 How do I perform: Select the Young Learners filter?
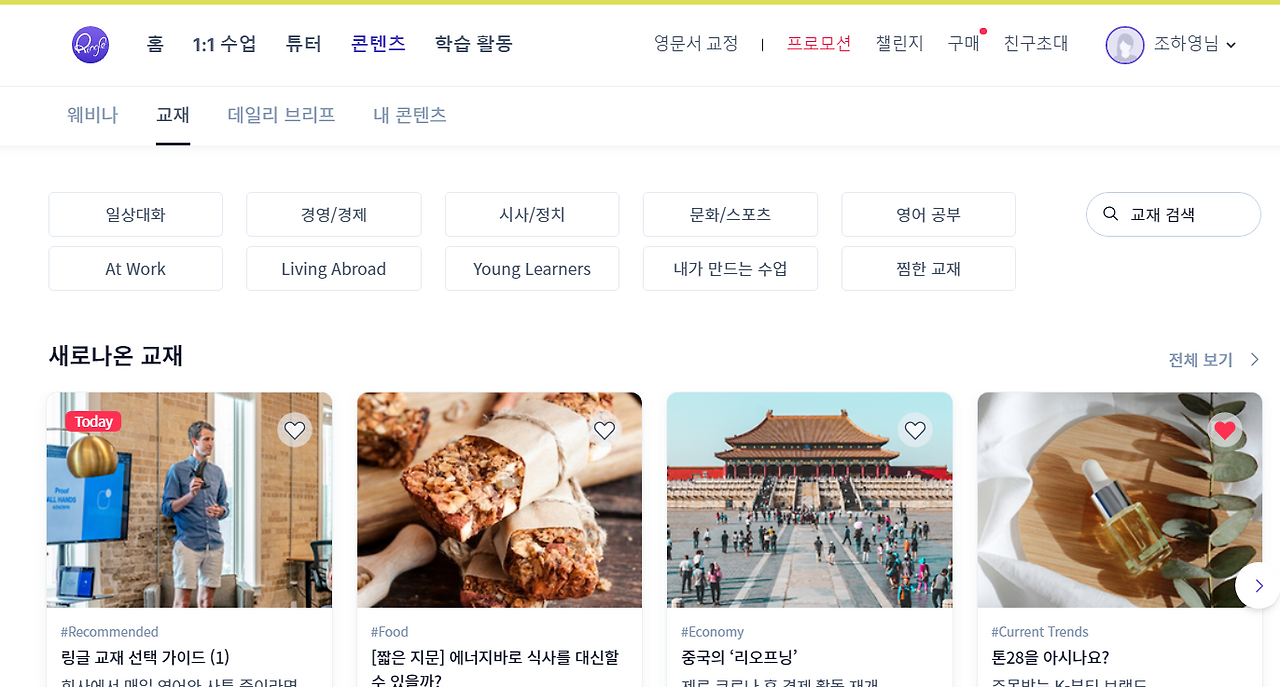pyautogui.click(x=532, y=269)
